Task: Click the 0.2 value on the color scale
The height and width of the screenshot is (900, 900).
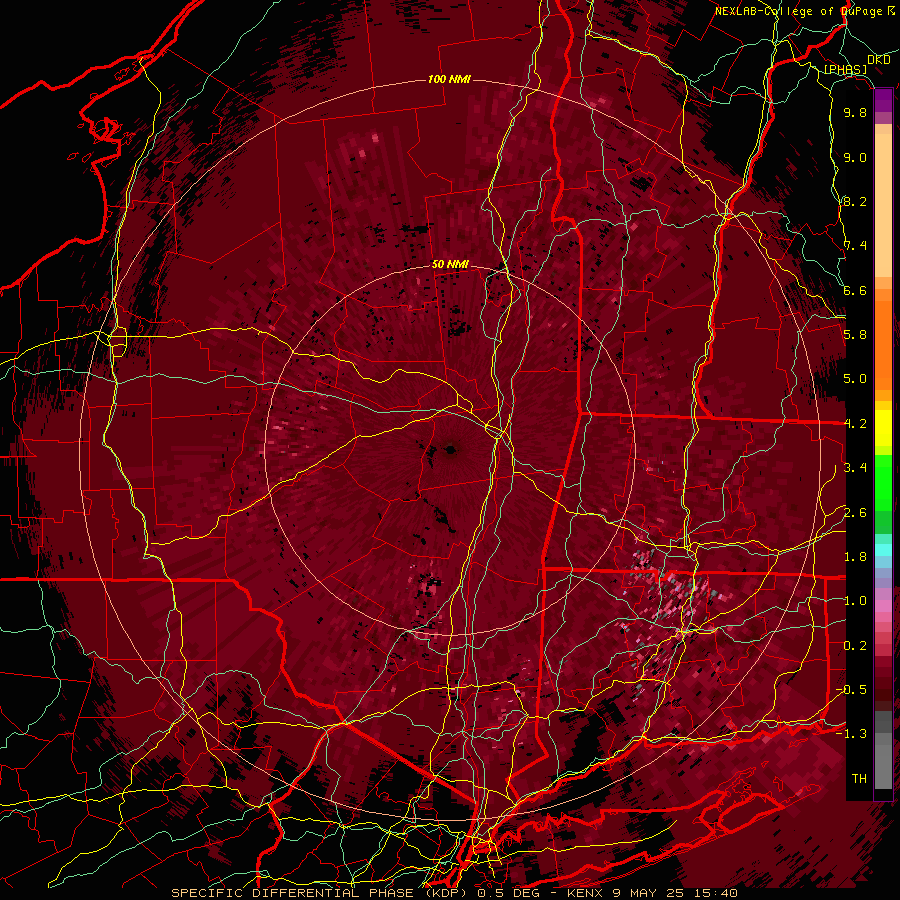Action: (x=855, y=646)
